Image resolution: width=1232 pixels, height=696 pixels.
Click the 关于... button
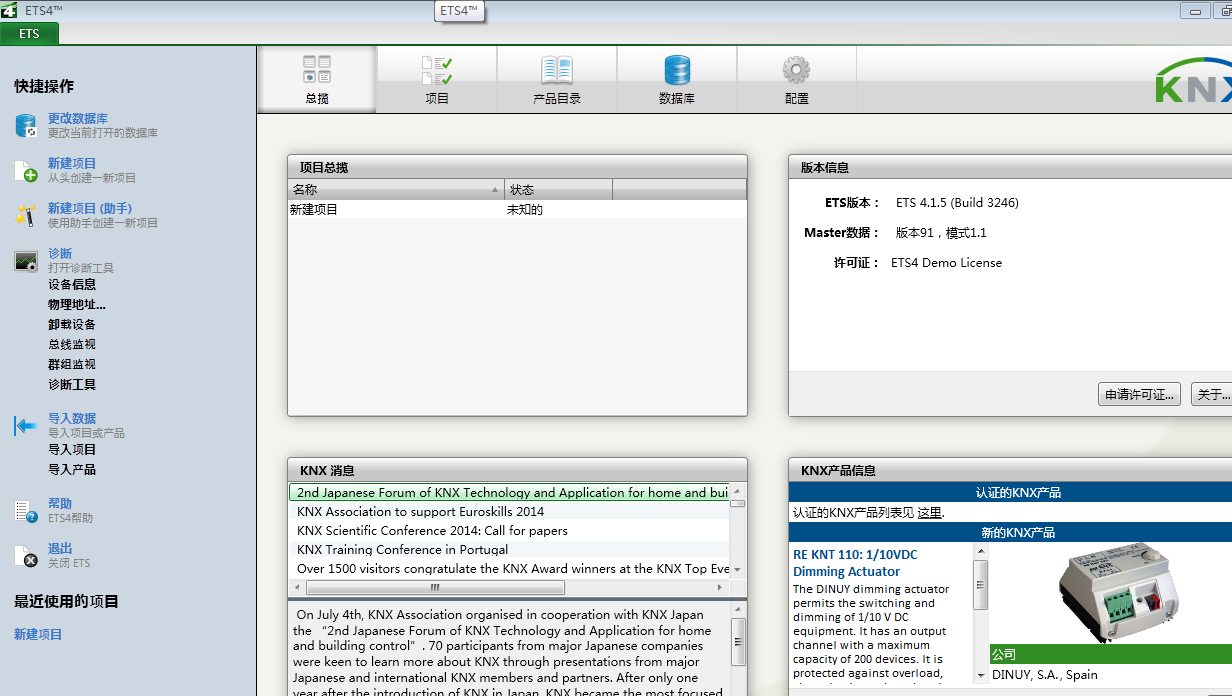(1213, 395)
